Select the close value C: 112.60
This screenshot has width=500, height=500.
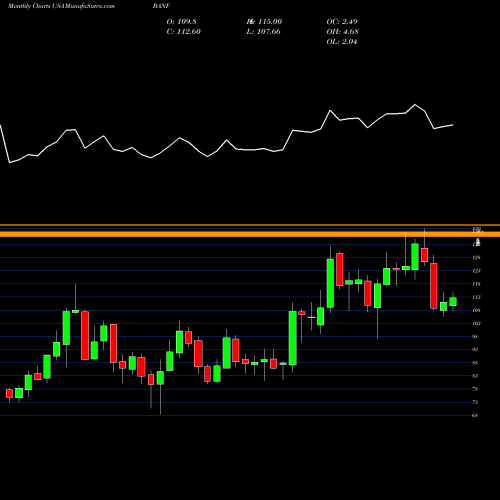click(183, 32)
